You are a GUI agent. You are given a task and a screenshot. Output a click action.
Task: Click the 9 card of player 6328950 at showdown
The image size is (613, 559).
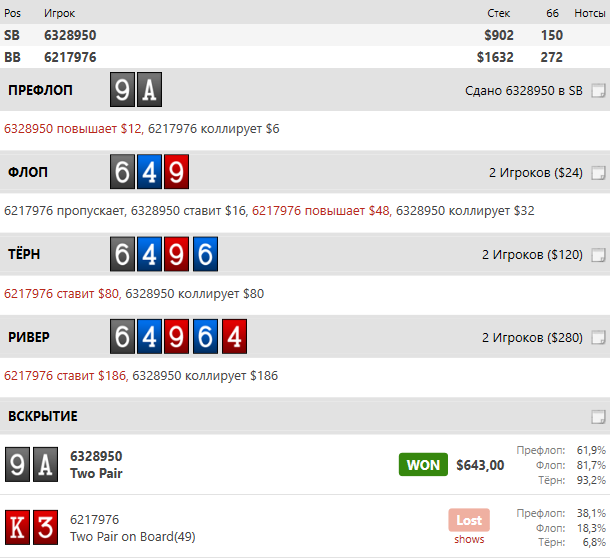[17, 464]
